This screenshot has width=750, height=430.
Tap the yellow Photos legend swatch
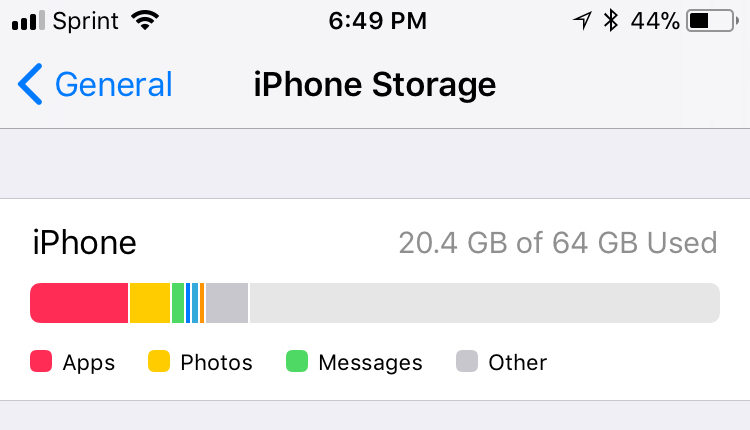coord(159,361)
